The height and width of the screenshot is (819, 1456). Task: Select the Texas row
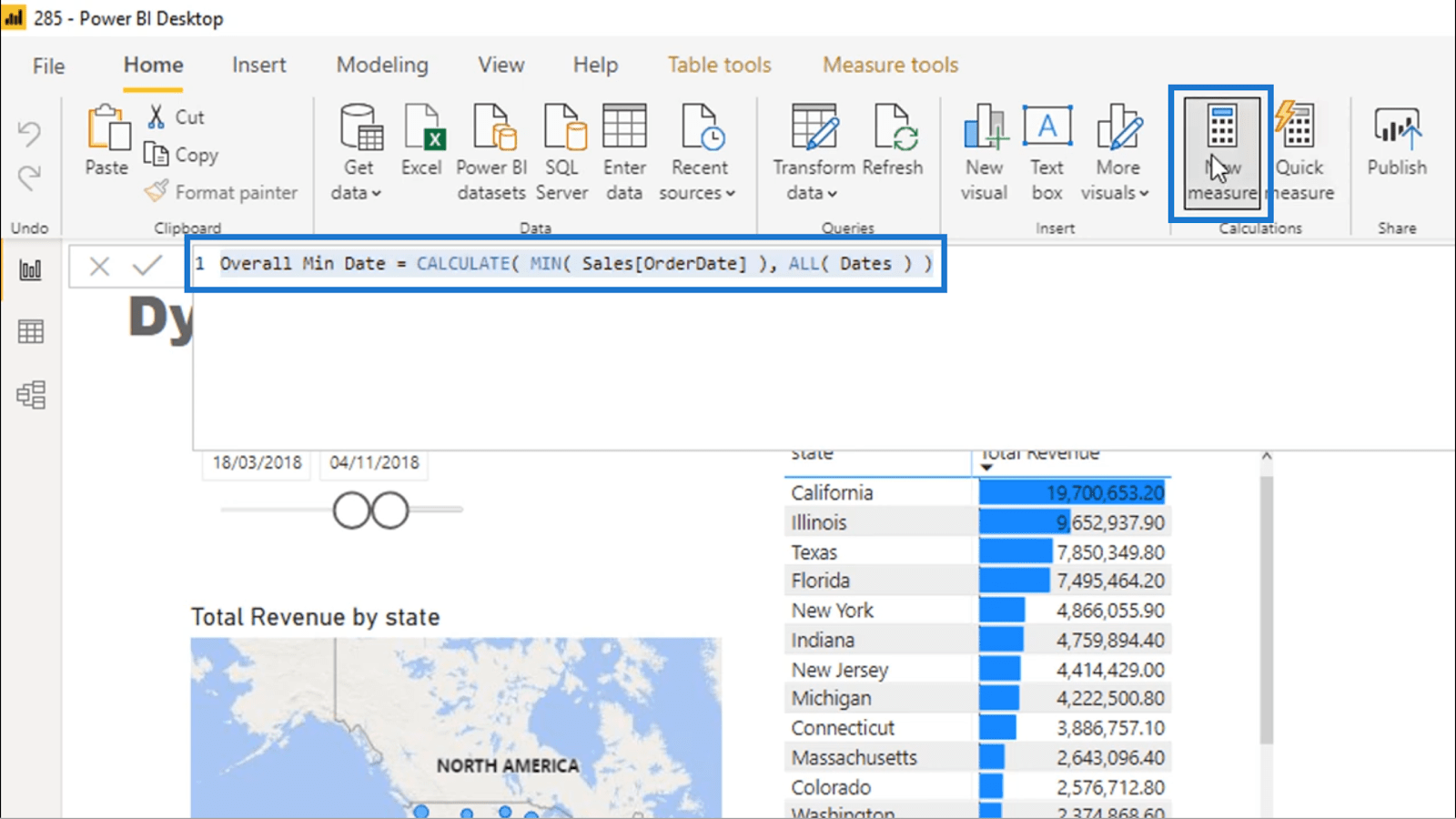coord(977,552)
